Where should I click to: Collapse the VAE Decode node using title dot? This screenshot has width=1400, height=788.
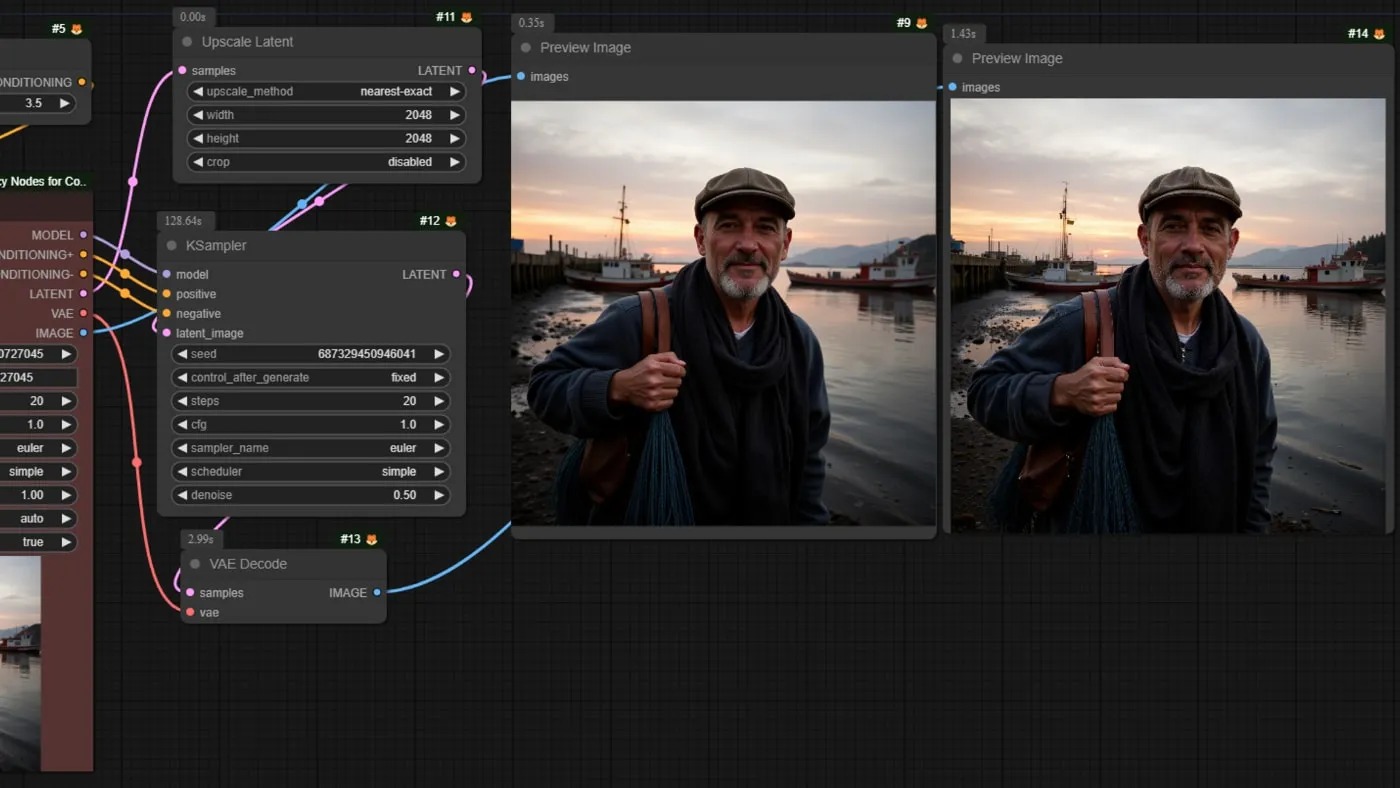click(195, 564)
